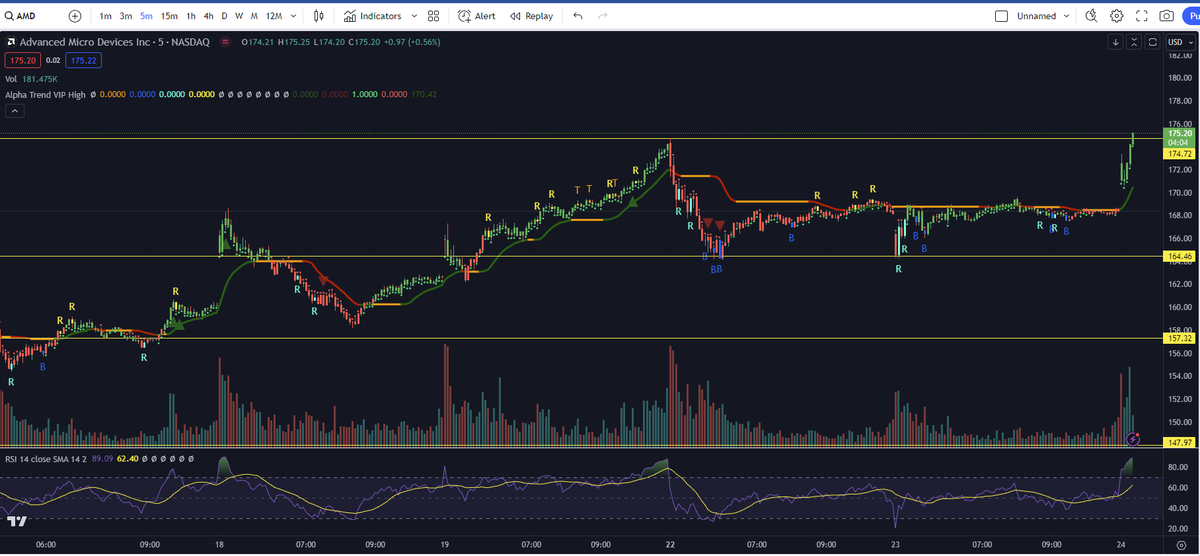The image size is (1200, 556).
Task: Click the down-arrow pane button above the price scale
Action: click(1116, 42)
